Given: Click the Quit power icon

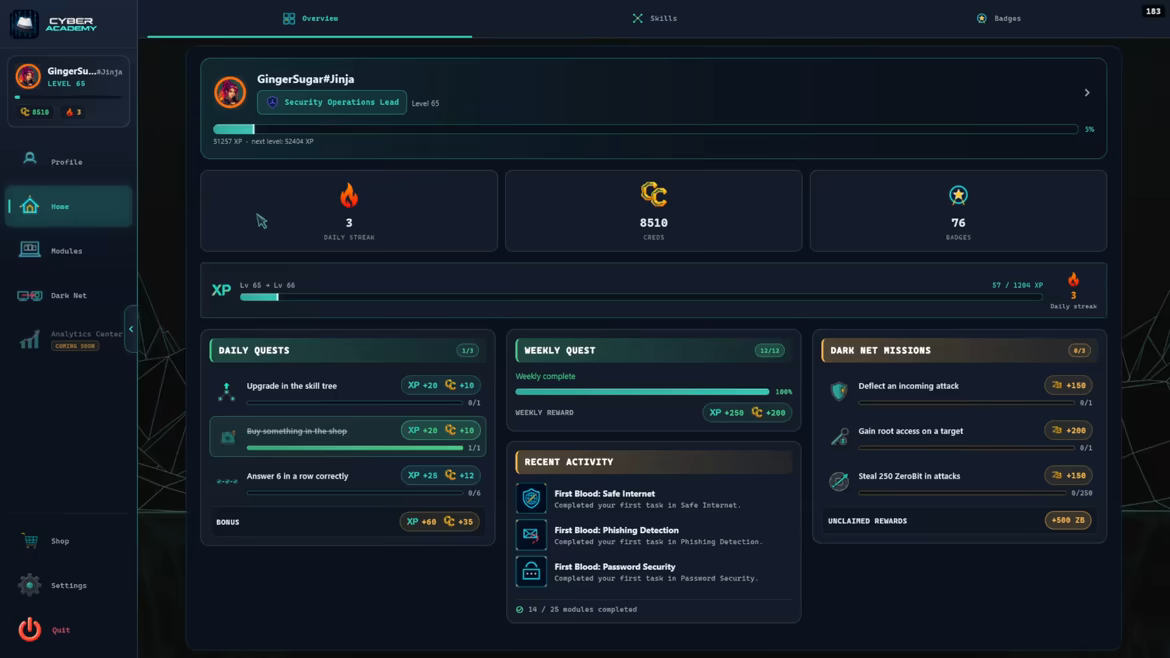Looking at the screenshot, I should point(30,630).
